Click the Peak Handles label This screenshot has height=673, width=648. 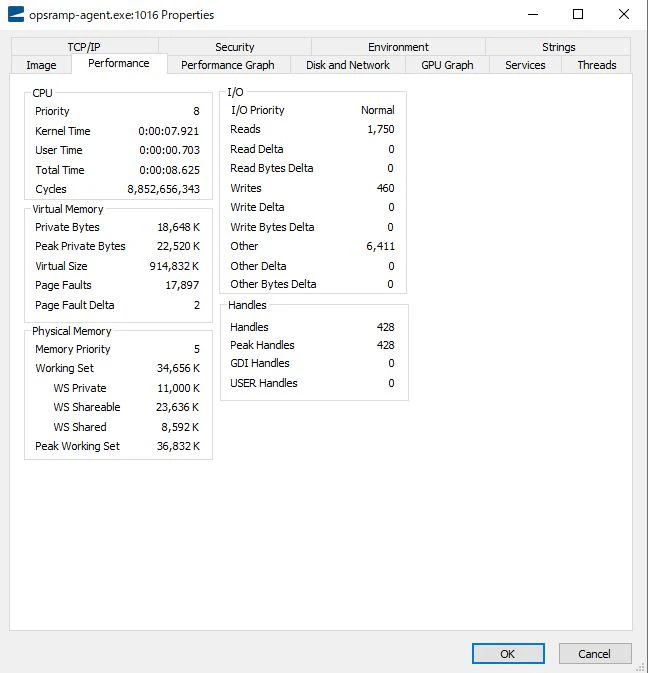(262, 345)
